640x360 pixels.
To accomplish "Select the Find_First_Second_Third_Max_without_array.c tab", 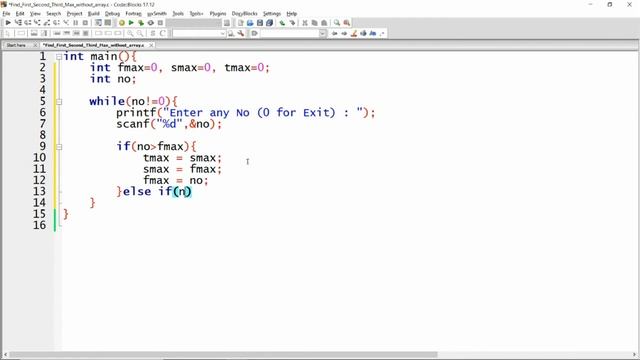I will pos(93,45).
